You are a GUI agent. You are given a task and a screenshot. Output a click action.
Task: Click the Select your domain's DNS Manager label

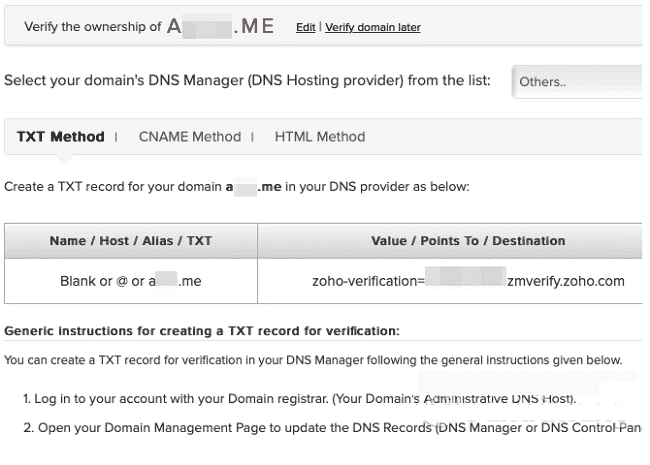click(247, 80)
